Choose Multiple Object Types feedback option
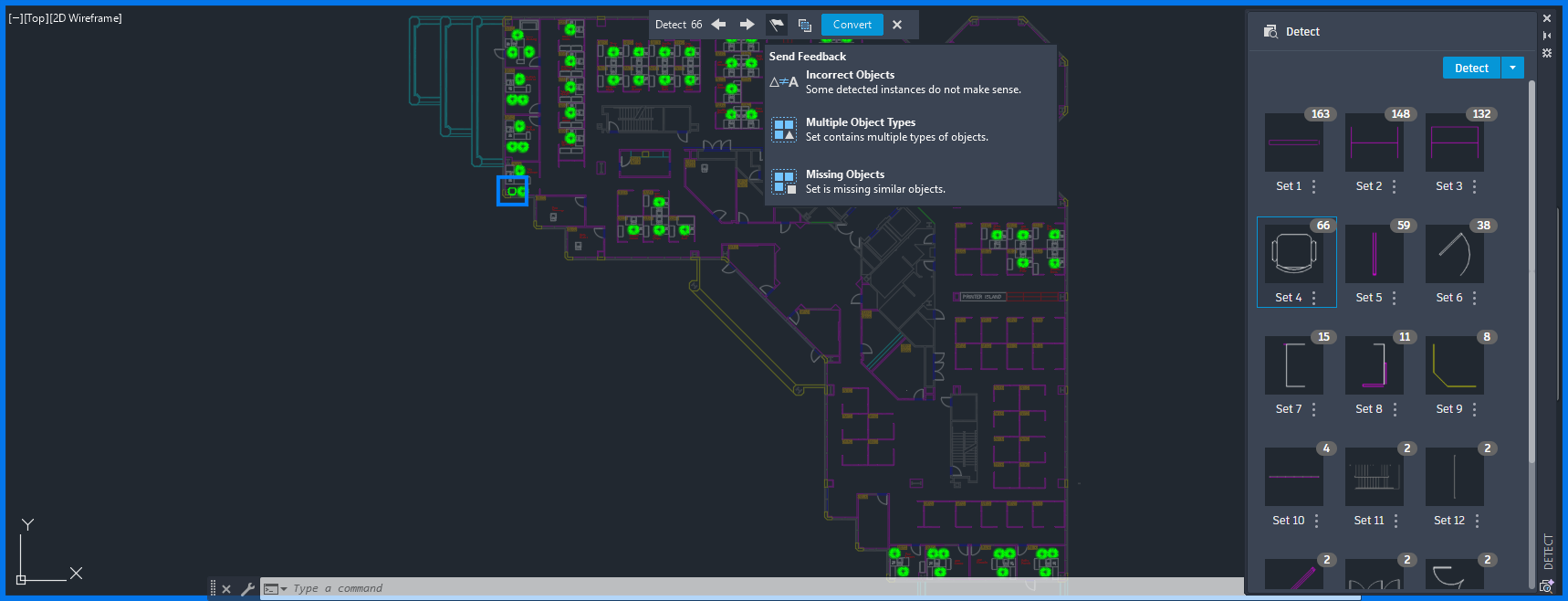The image size is (1568, 601). pyautogui.click(x=910, y=130)
